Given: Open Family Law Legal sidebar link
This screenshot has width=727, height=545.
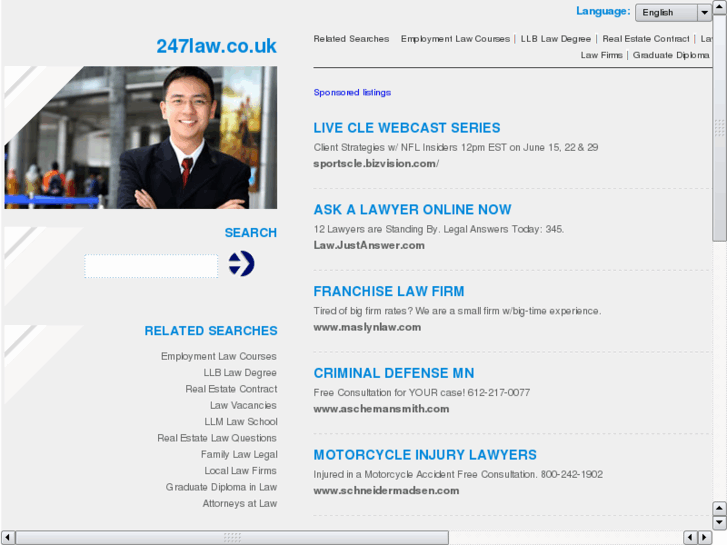Looking at the screenshot, I should [x=239, y=454].
